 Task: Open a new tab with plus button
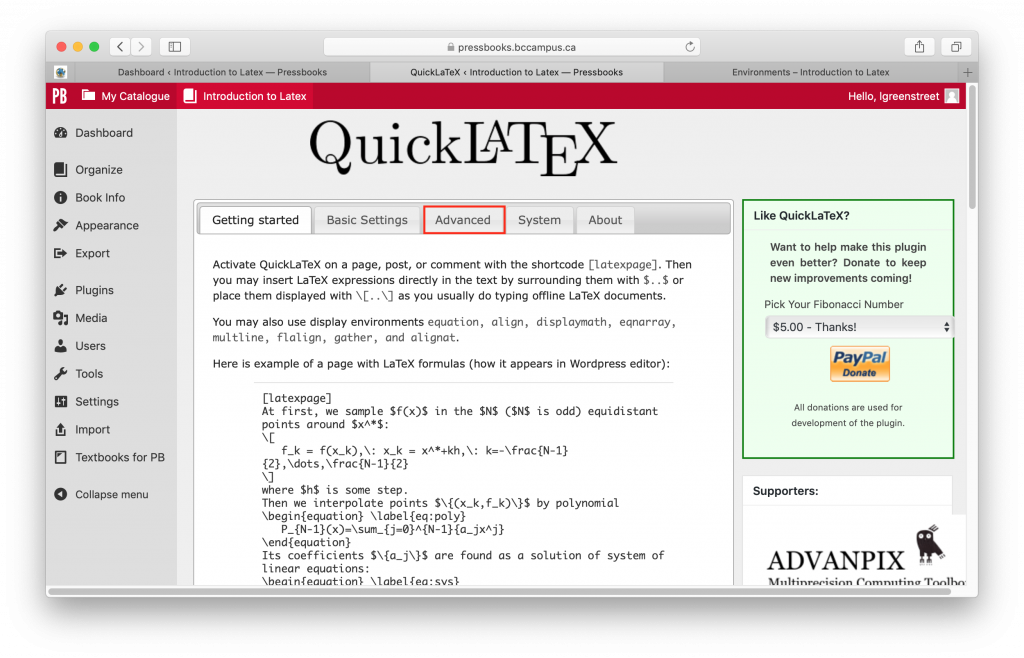coord(968,72)
